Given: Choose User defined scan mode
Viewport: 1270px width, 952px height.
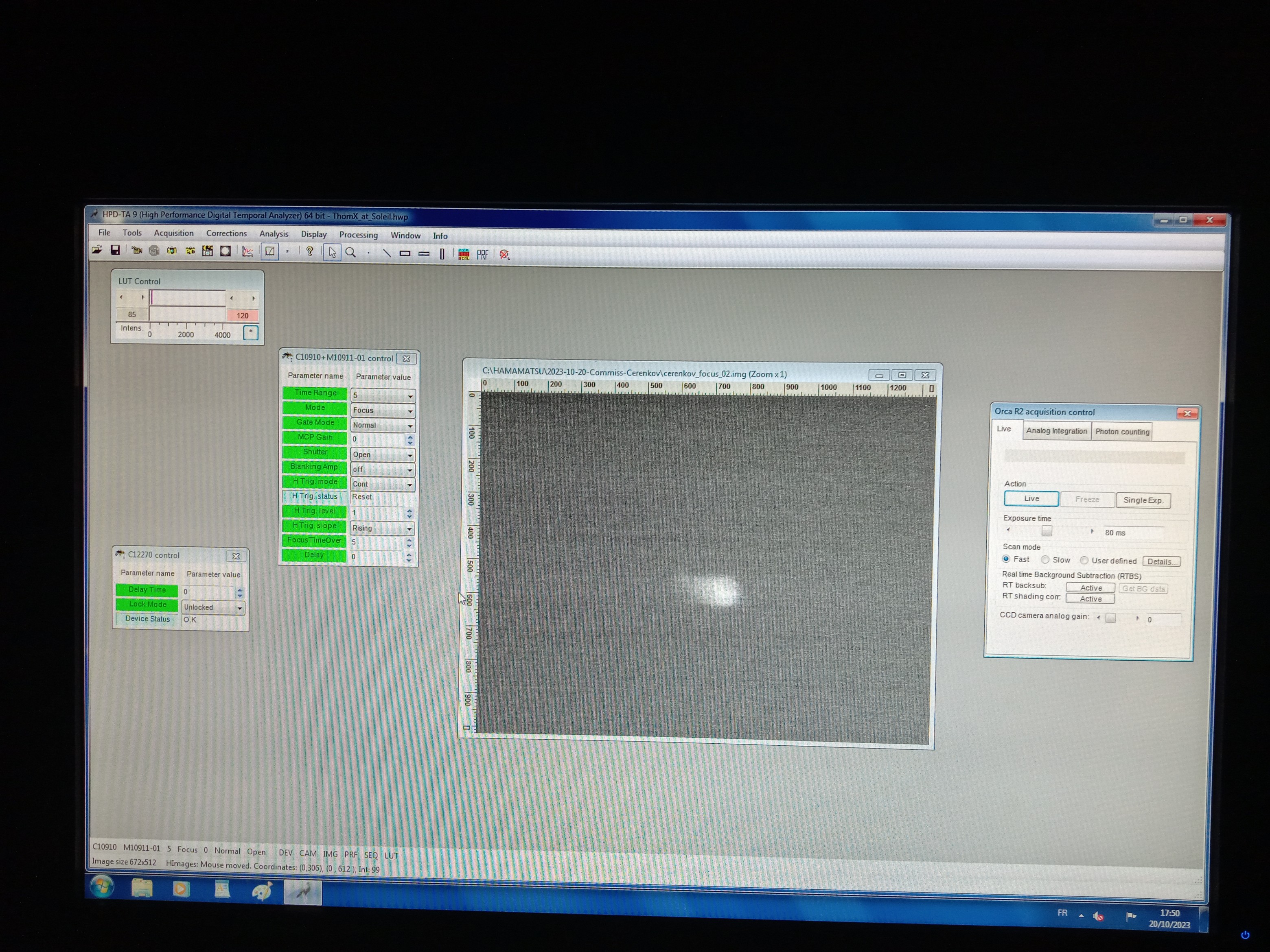Looking at the screenshot, I should point(1084,561).
